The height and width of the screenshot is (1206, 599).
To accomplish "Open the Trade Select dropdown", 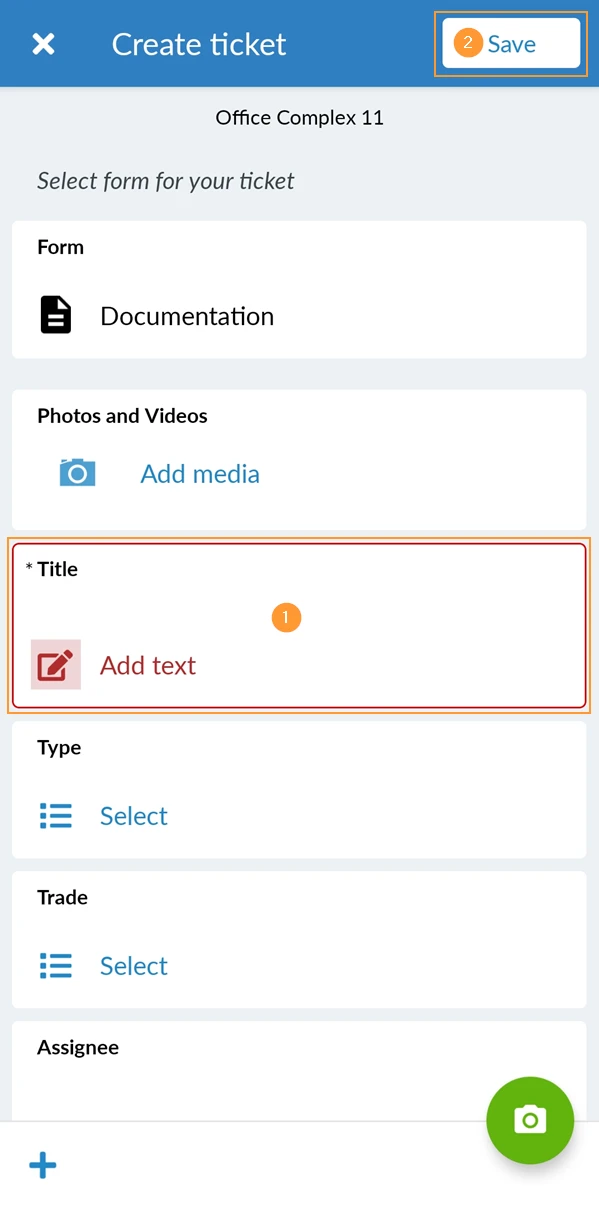I will [x=134, y=966].
